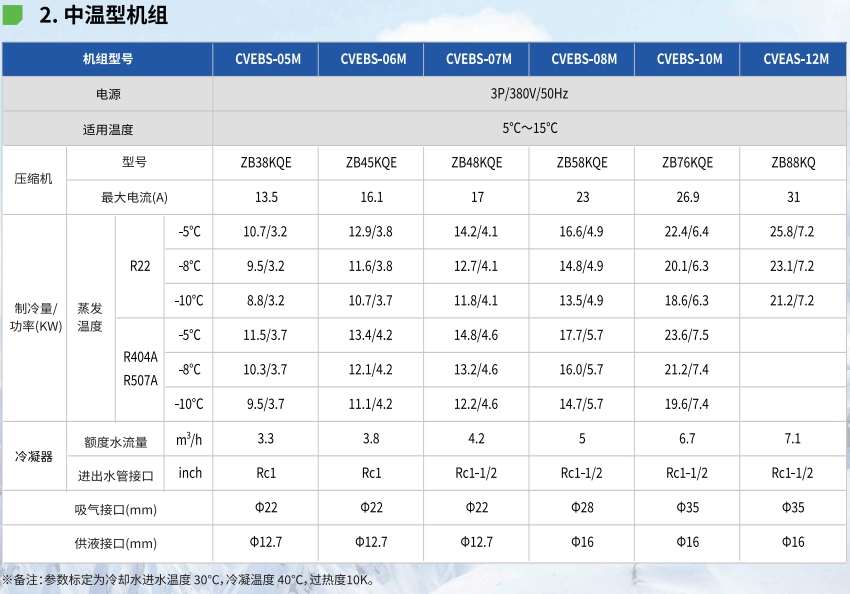Click compressor model ZB48KQE
Viewport: 850px width, 594px height.
click(476, 163)
